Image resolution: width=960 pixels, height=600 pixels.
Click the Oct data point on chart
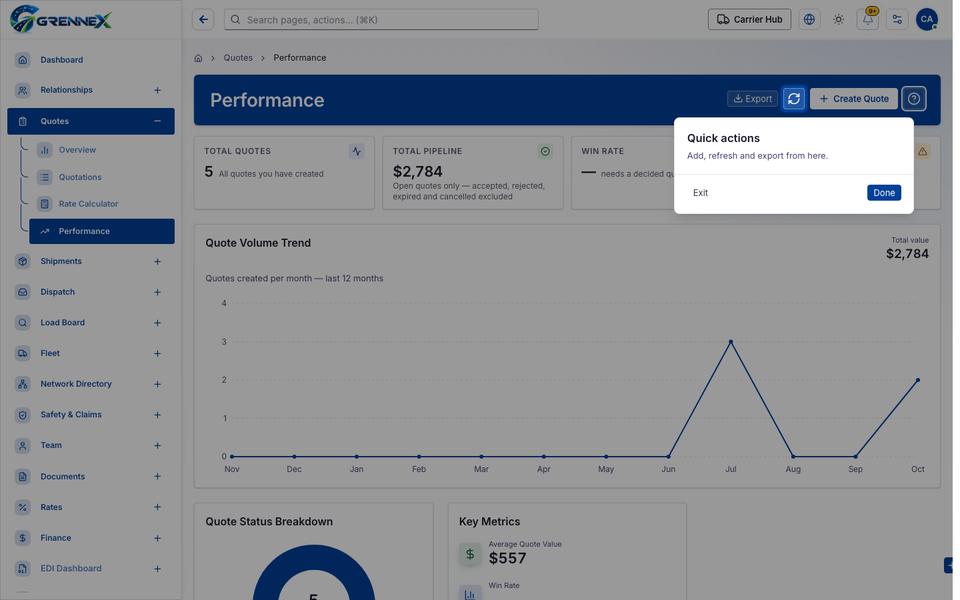pos(918,380)
